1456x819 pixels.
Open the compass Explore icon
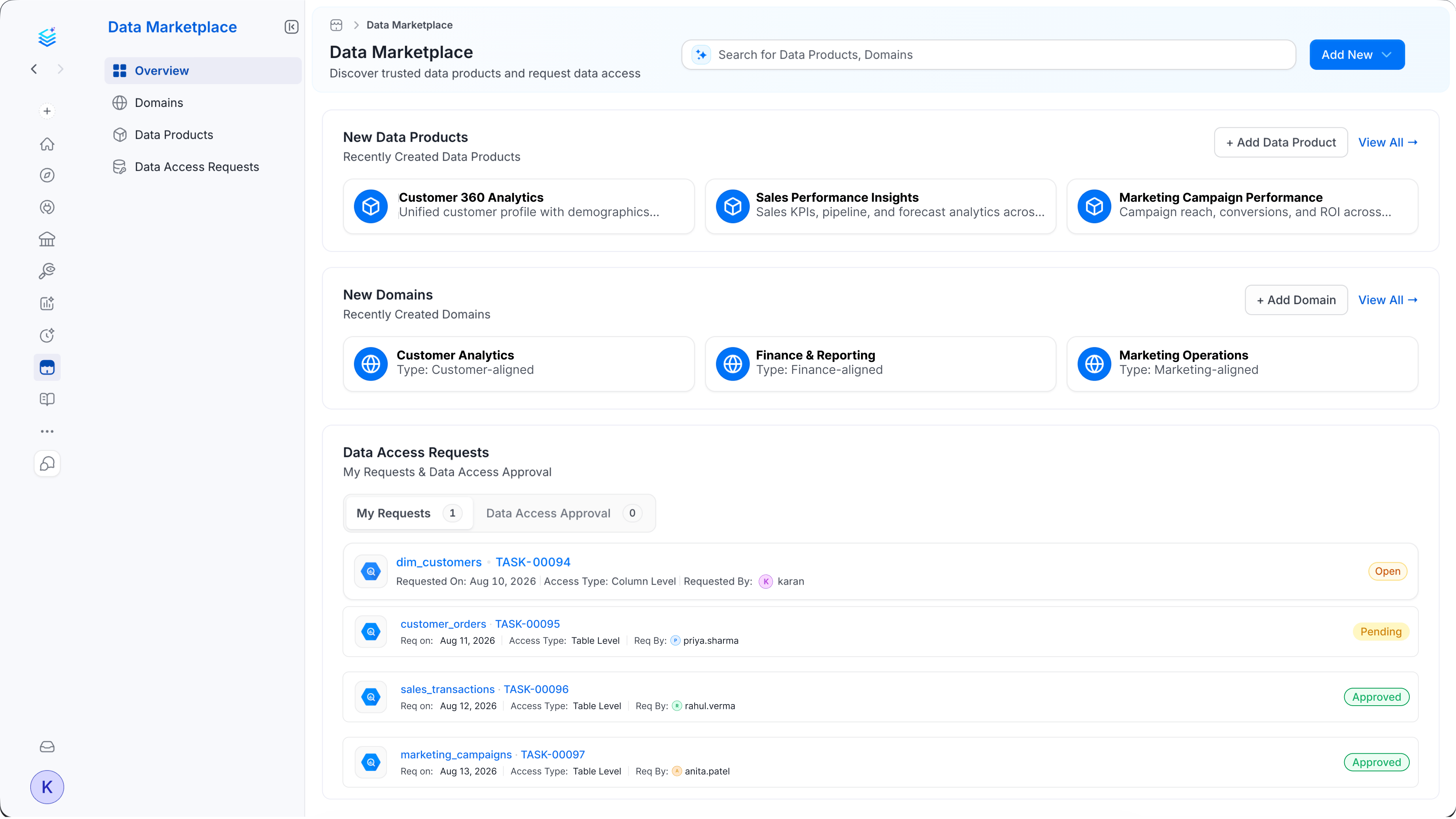tap(47, 175)
